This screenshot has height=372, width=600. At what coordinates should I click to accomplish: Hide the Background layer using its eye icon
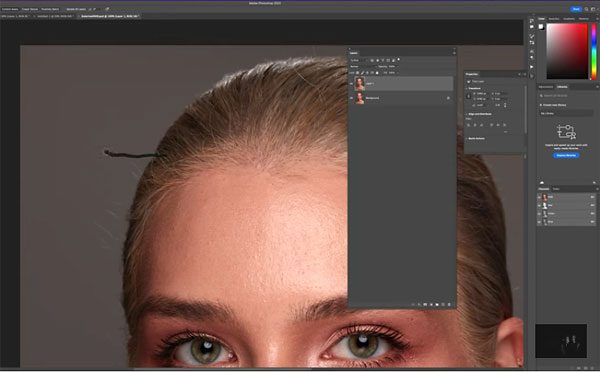351,98
